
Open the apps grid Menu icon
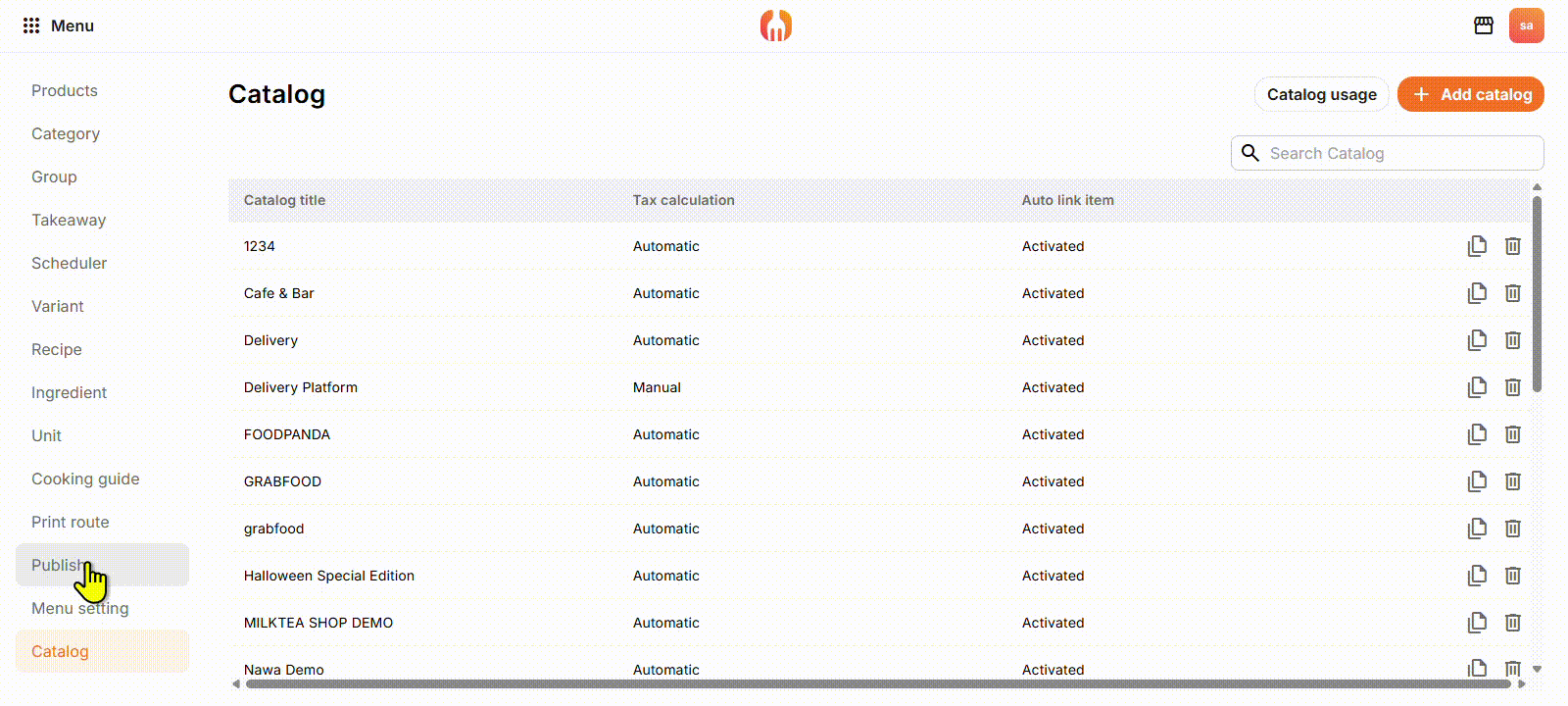tap(31, 25)
